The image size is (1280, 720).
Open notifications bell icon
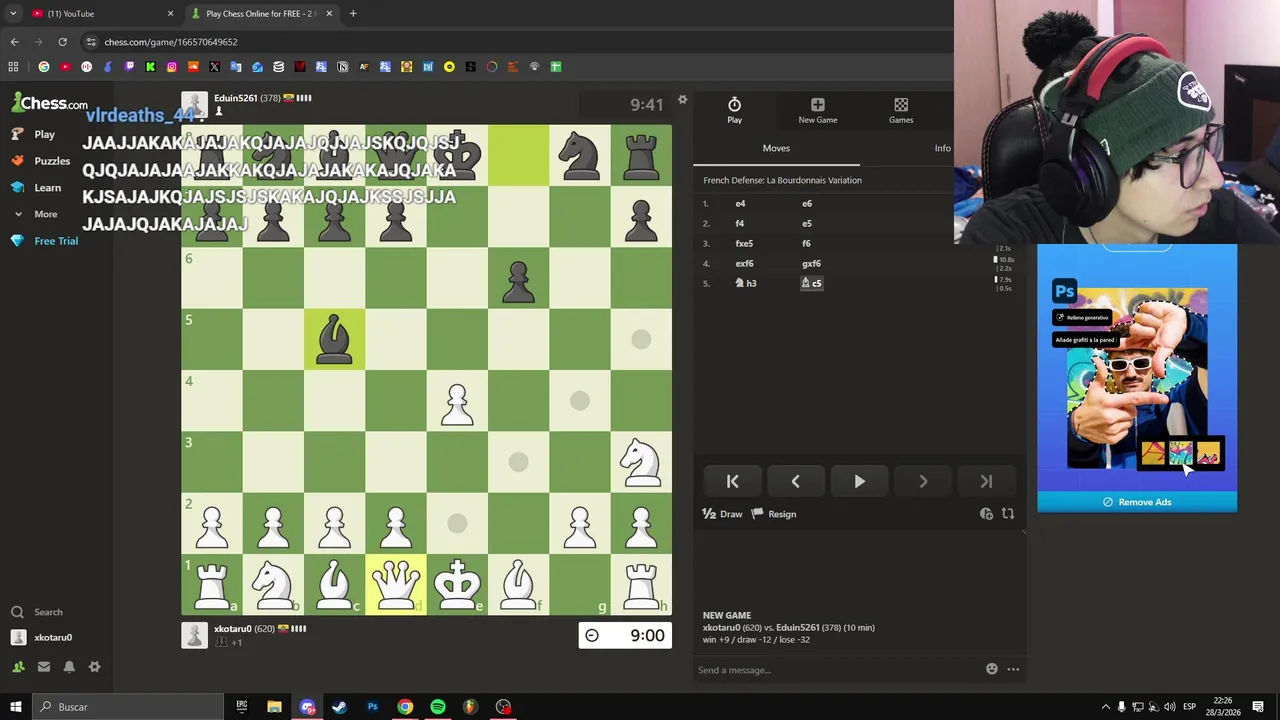tap(69, 667)
